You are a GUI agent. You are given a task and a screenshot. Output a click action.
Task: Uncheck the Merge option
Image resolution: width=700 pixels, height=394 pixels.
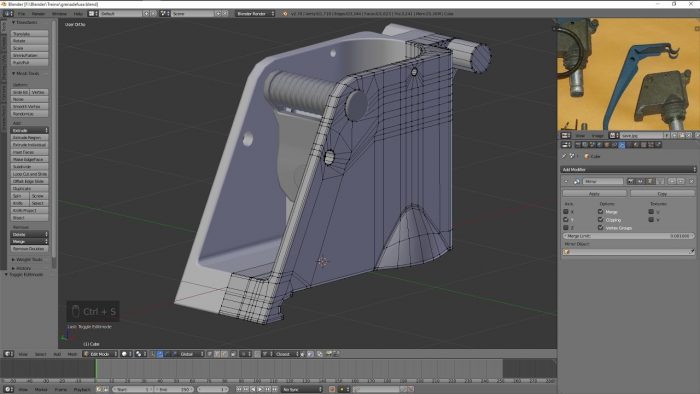[600, 212]
